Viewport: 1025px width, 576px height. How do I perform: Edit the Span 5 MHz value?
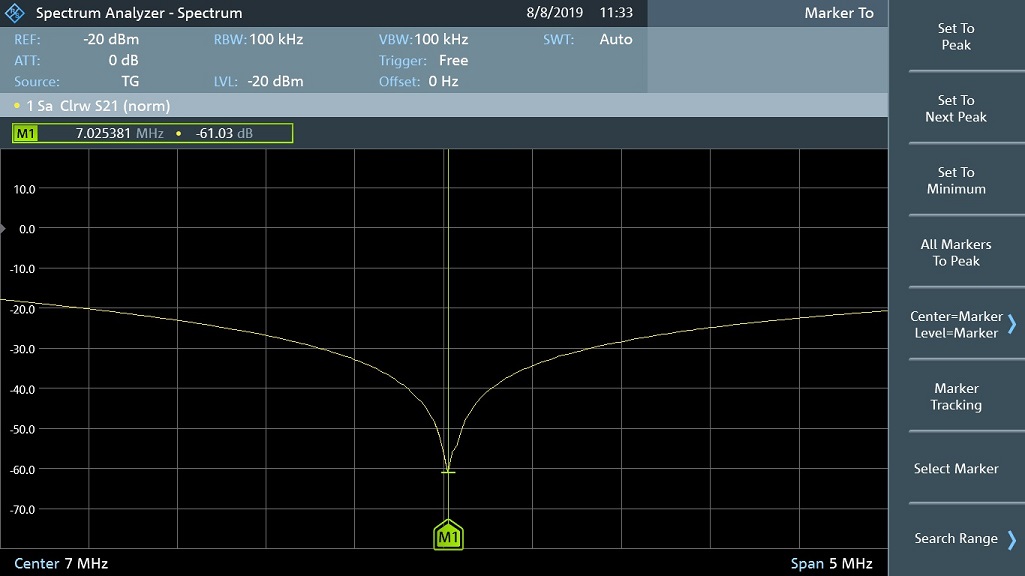[x=832, y=564]
